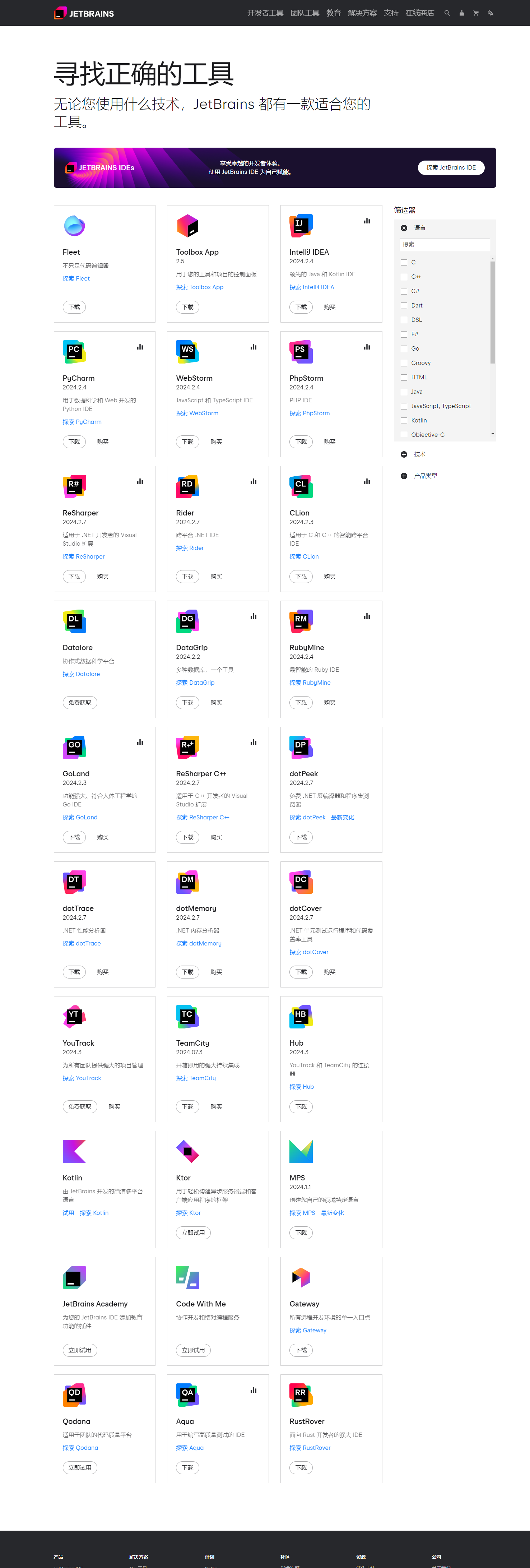Image resolution: width=530 pixels, height=1568 pixels.
Task: Click the Datalore DL icon
Action: pyautogui.click(x=74, y=621)
